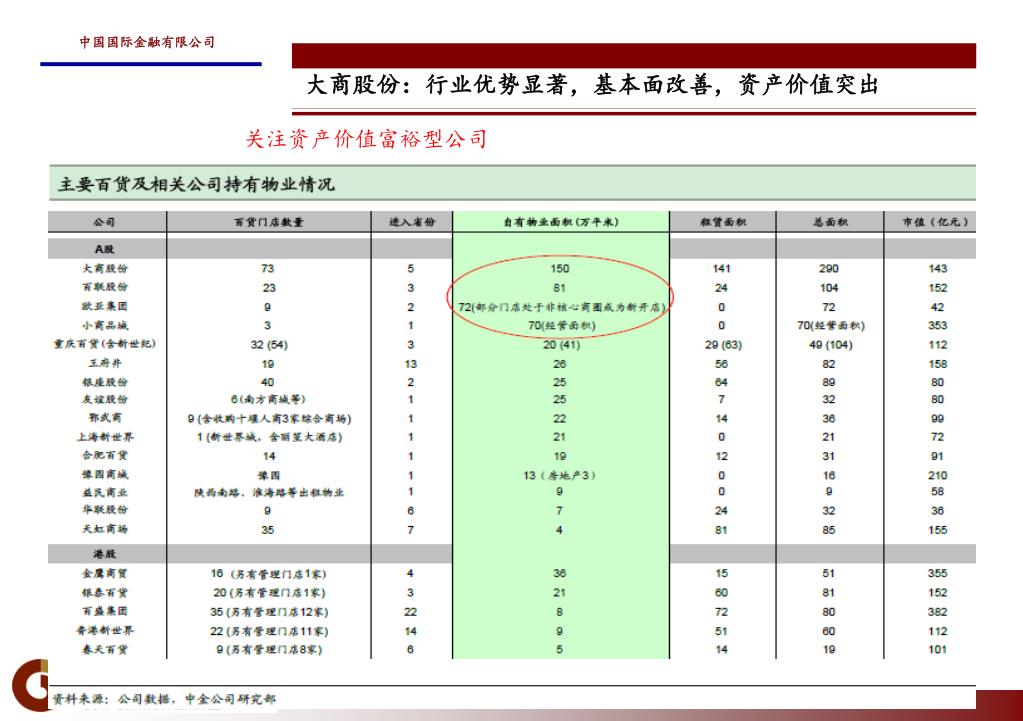
Task: Click total area cell 49 (104)
Action: 831,345
